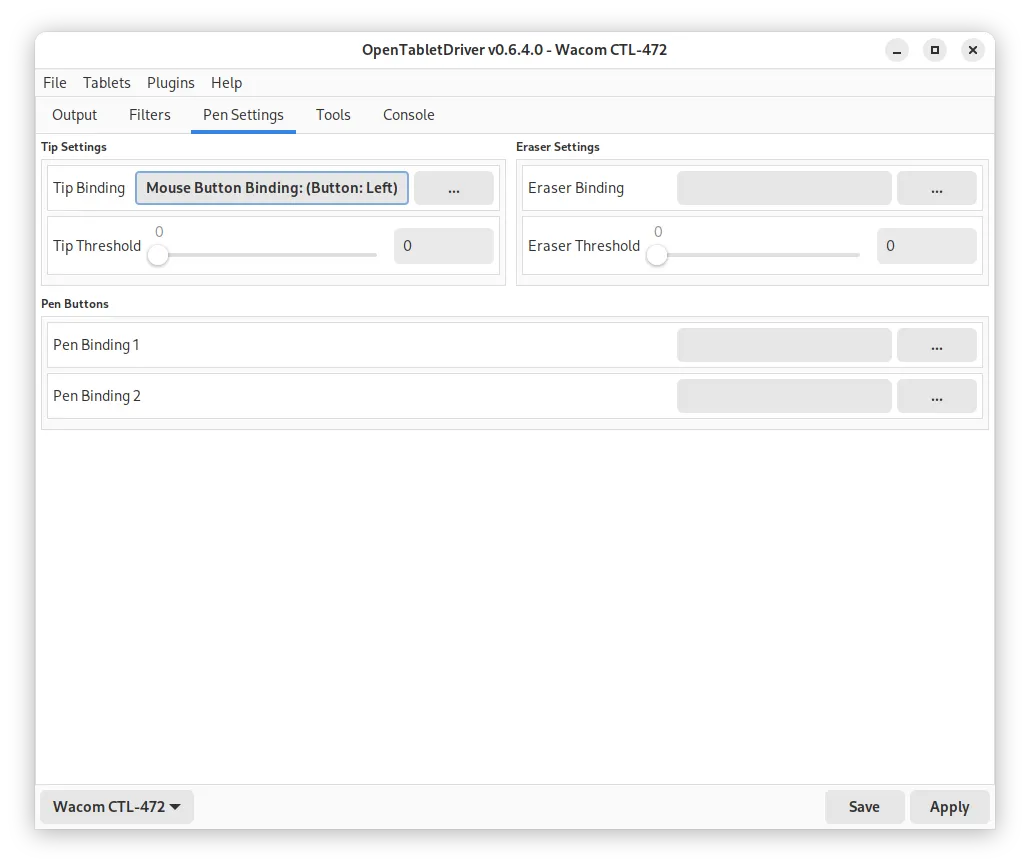Open Tip Binding advanced editor ellipsis button
Screen dimensions: 1030x867
(454, 188)
